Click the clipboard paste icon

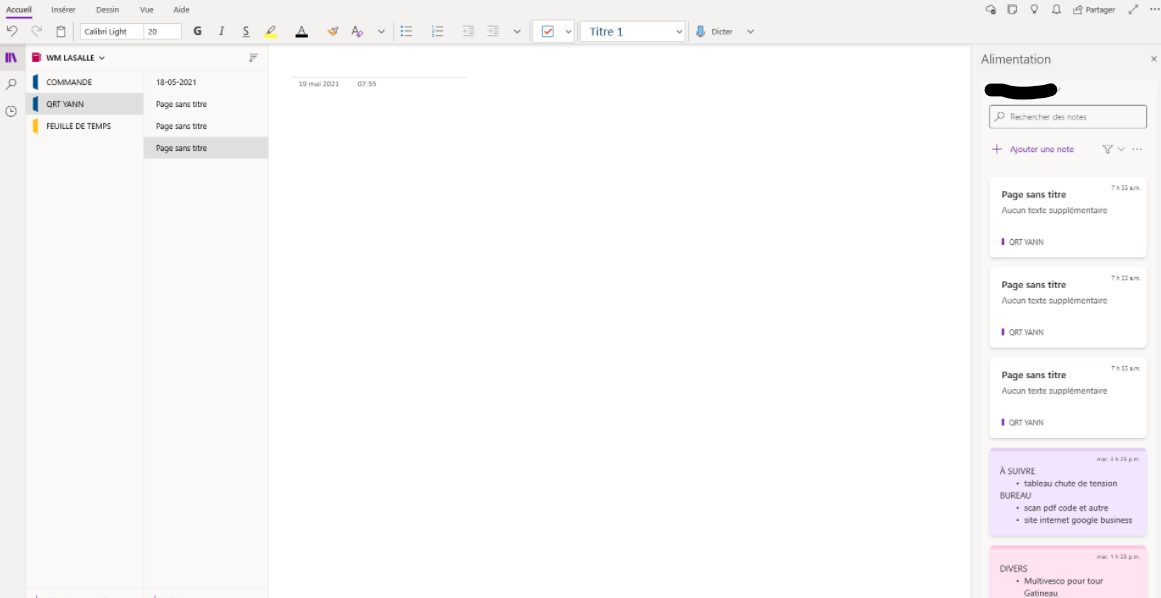[x=61, y=31]
